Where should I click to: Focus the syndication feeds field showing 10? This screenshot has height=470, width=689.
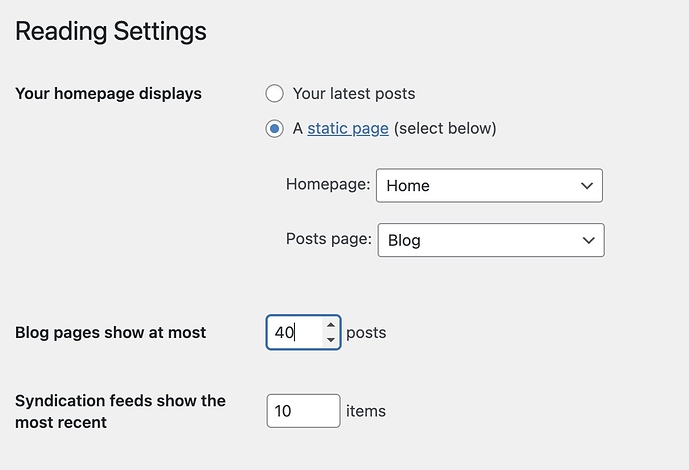[302, 411]
